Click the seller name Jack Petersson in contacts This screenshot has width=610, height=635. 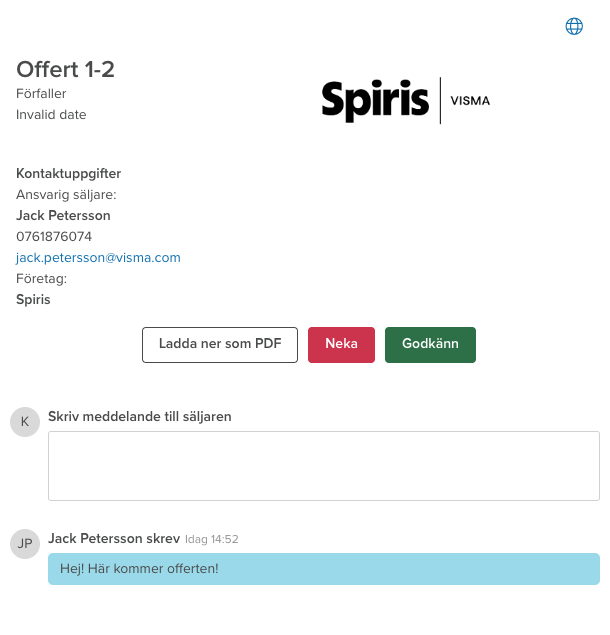coord(63,215)
